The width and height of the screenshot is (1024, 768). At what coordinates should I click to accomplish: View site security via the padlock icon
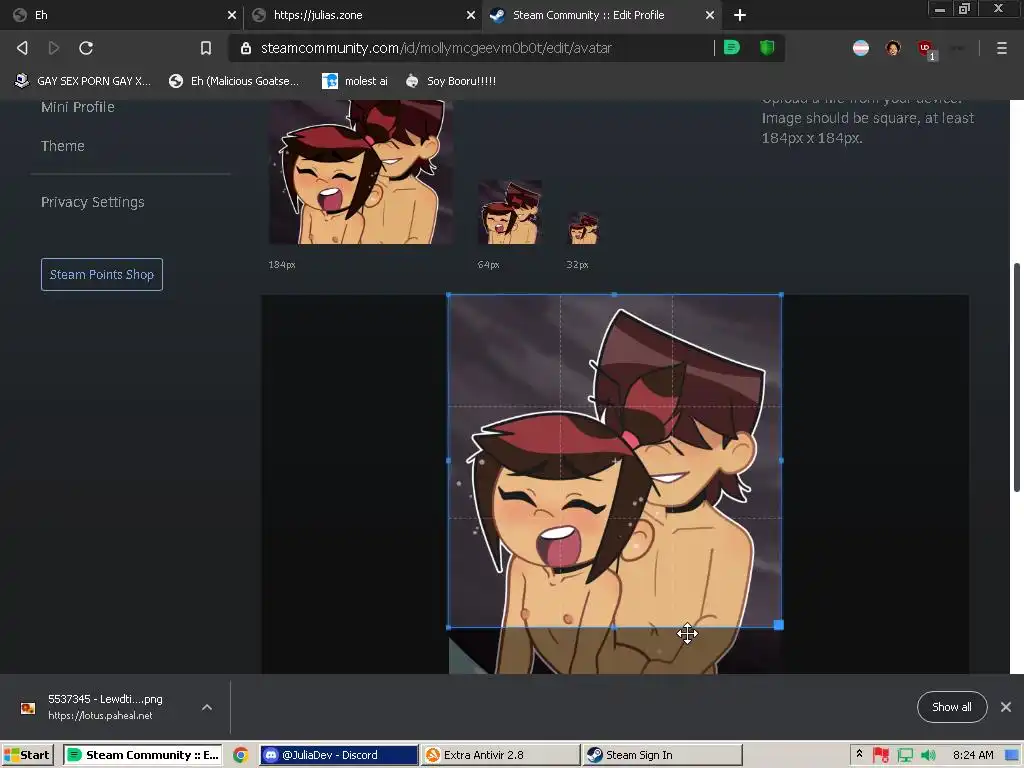[246, 48]
